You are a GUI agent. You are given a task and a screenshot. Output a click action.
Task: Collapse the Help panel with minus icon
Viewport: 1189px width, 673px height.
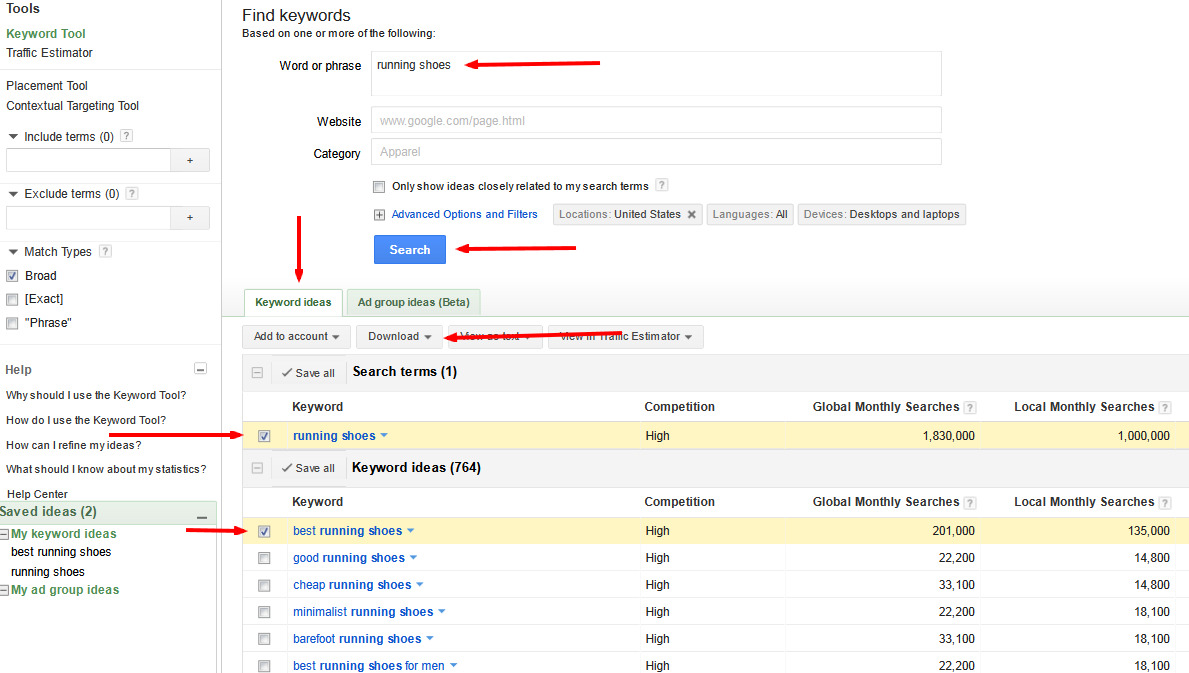(200, 369)
